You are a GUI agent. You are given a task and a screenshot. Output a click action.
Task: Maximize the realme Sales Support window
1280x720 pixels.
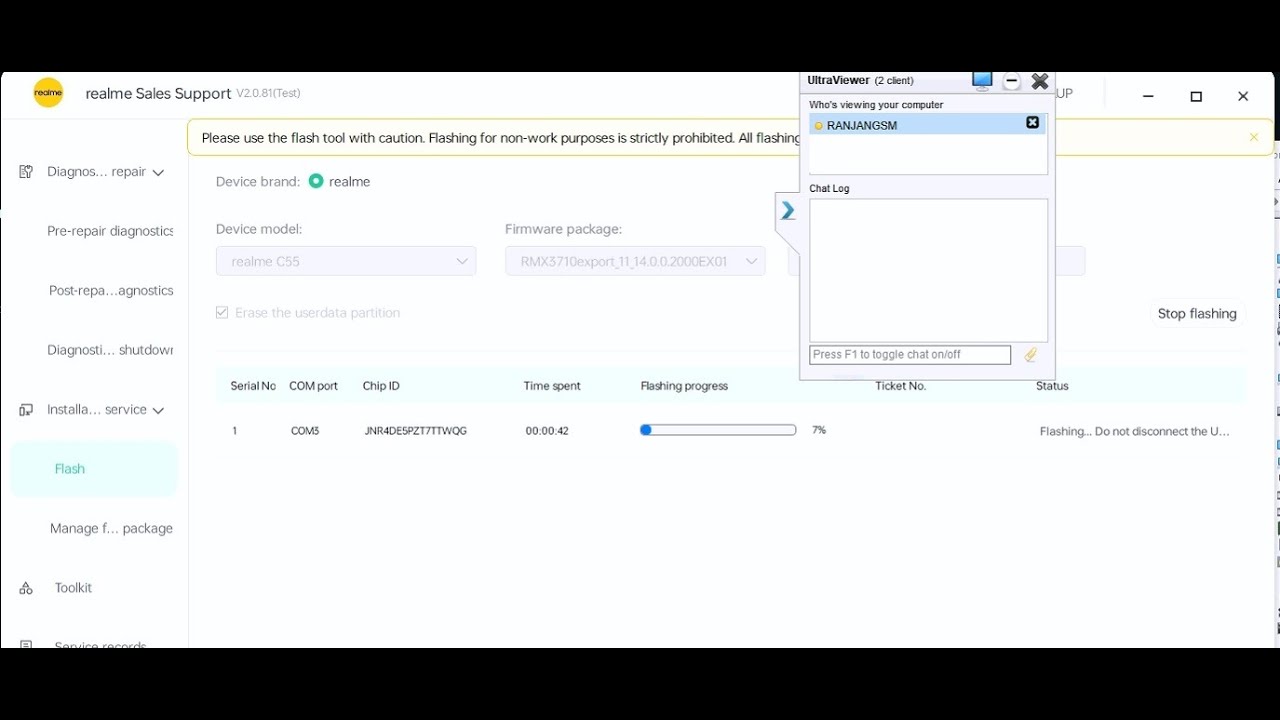(1196, 96)
